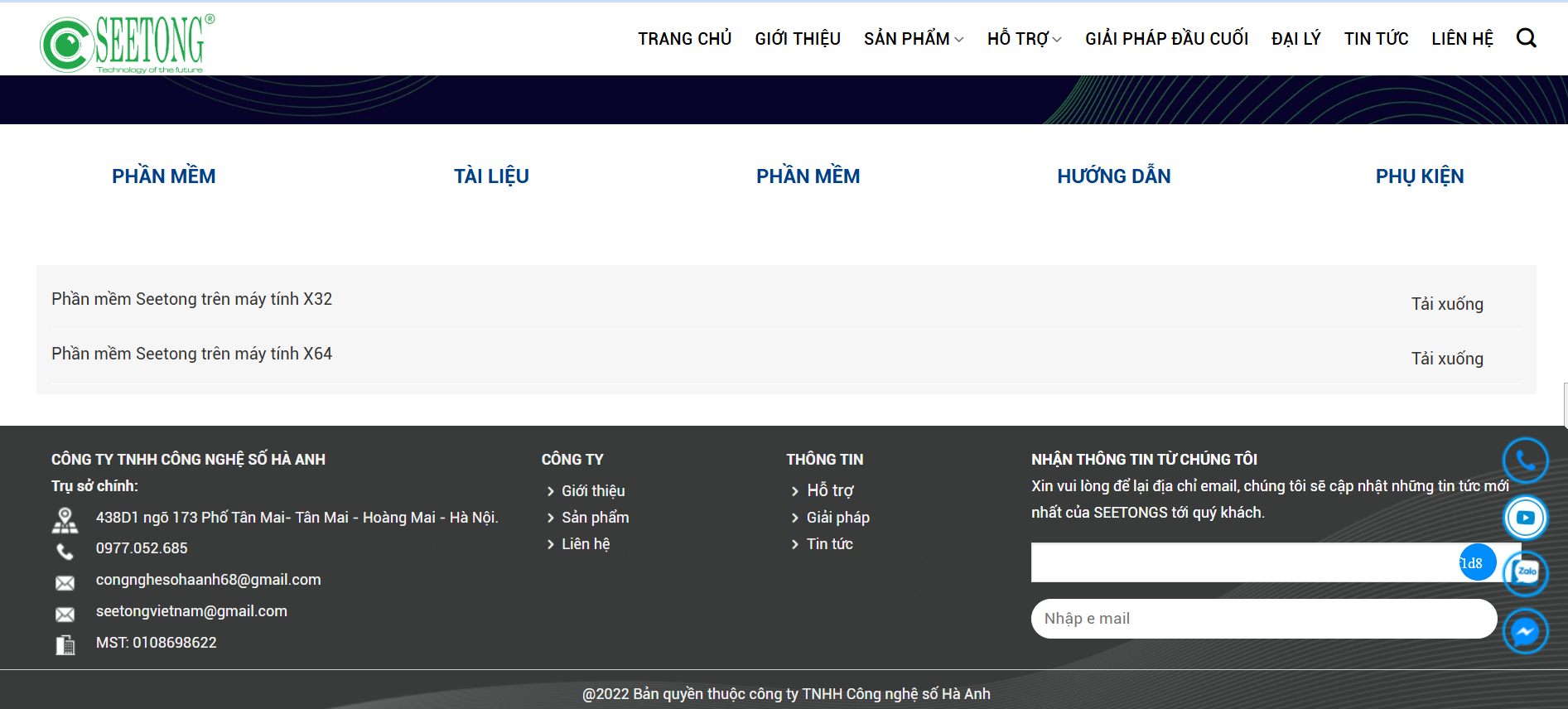Open footer Liên hệ link
1568x709 pixels.
point(586,544)
